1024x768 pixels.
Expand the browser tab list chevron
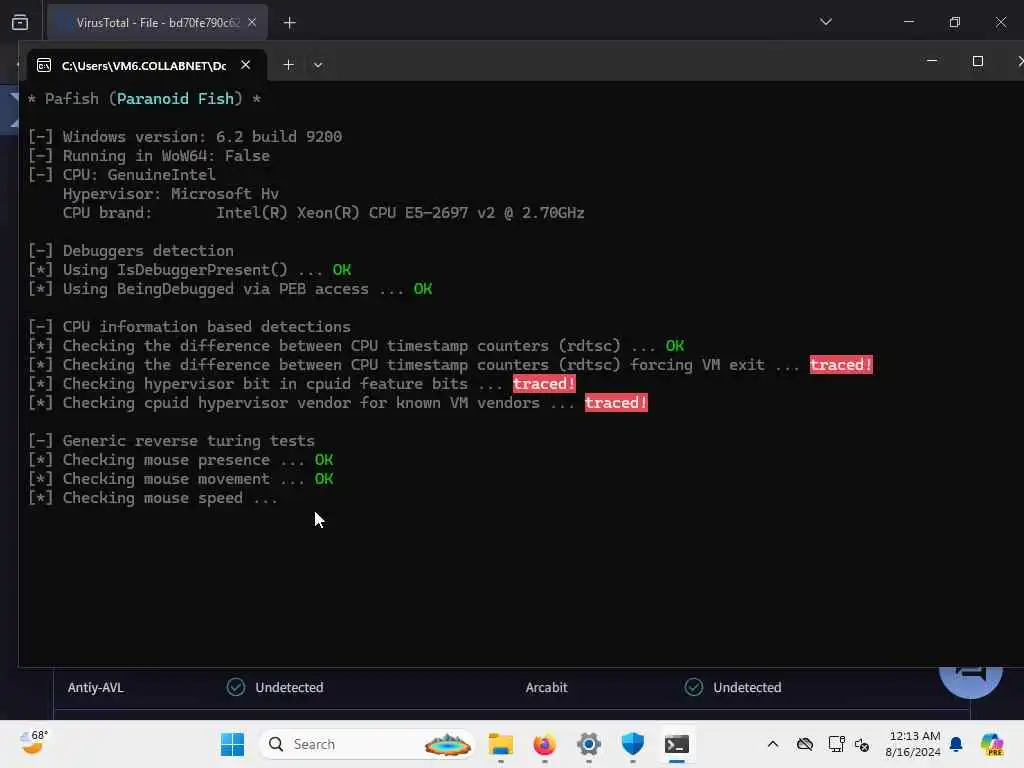pyautogui.click(x=825, y=22)
